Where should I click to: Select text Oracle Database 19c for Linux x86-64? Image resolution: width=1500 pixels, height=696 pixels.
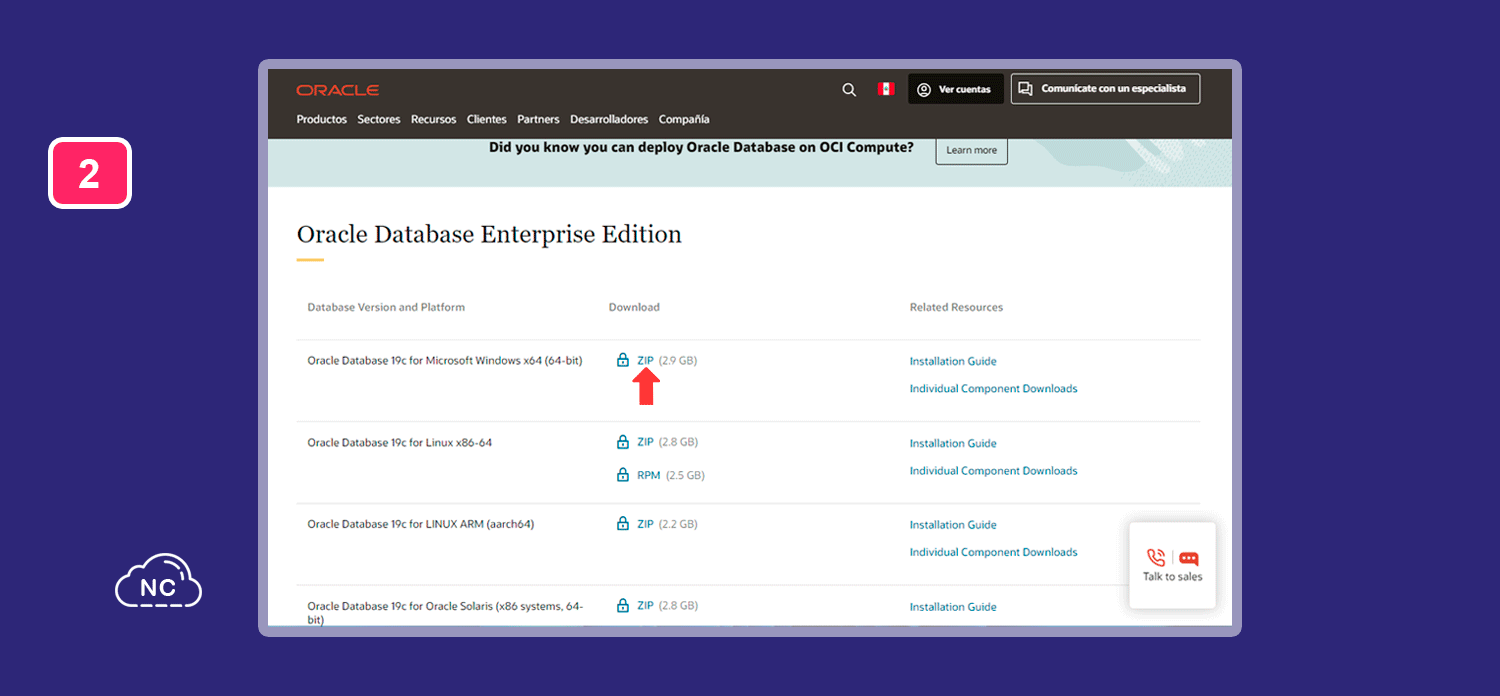click(x=400, y=442)
